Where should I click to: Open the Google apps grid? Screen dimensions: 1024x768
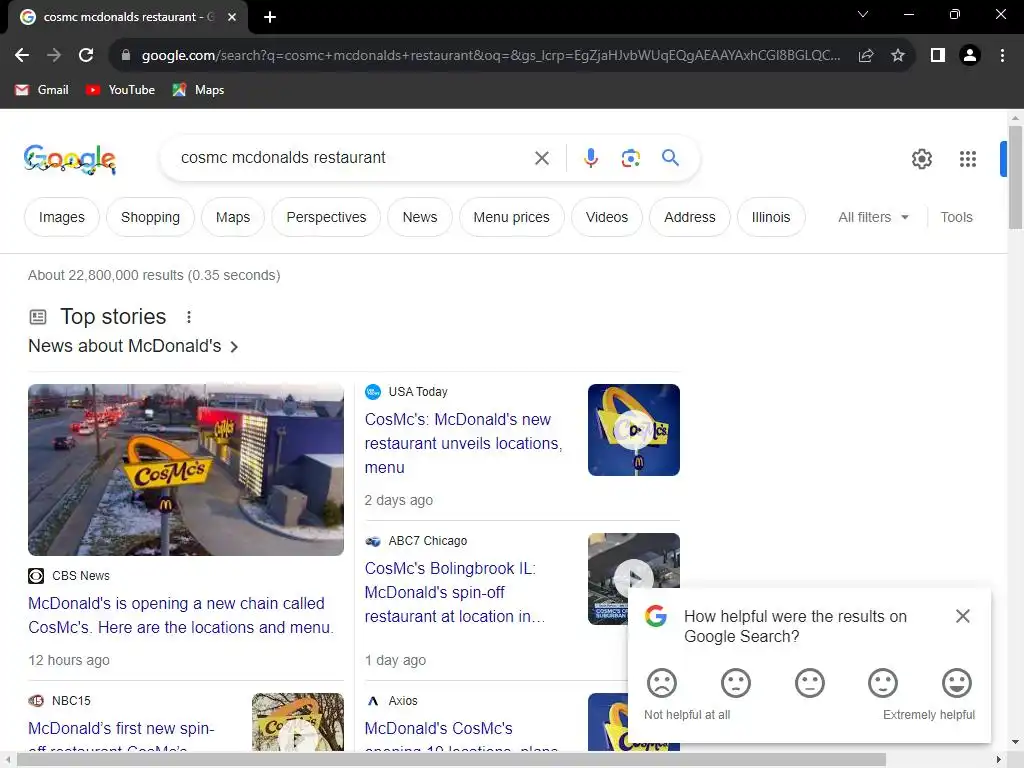coord(968,159)
